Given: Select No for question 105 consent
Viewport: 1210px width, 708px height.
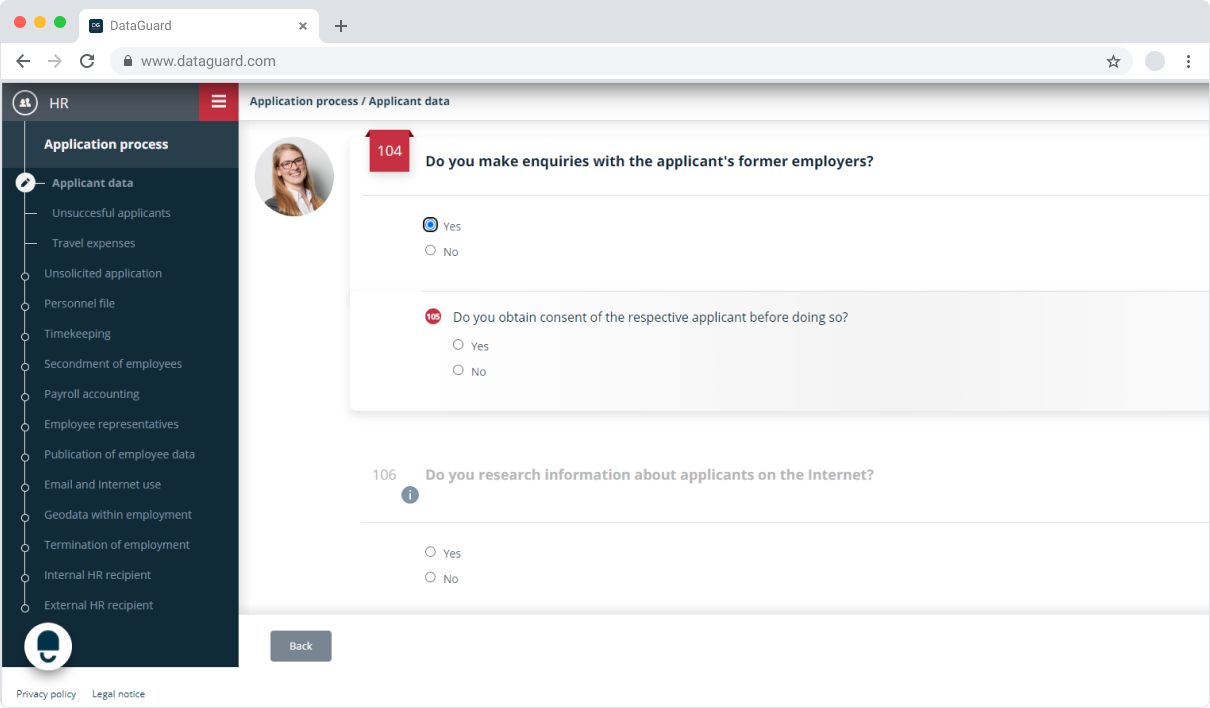Looking at the screenshot, I should click(458, 370).
